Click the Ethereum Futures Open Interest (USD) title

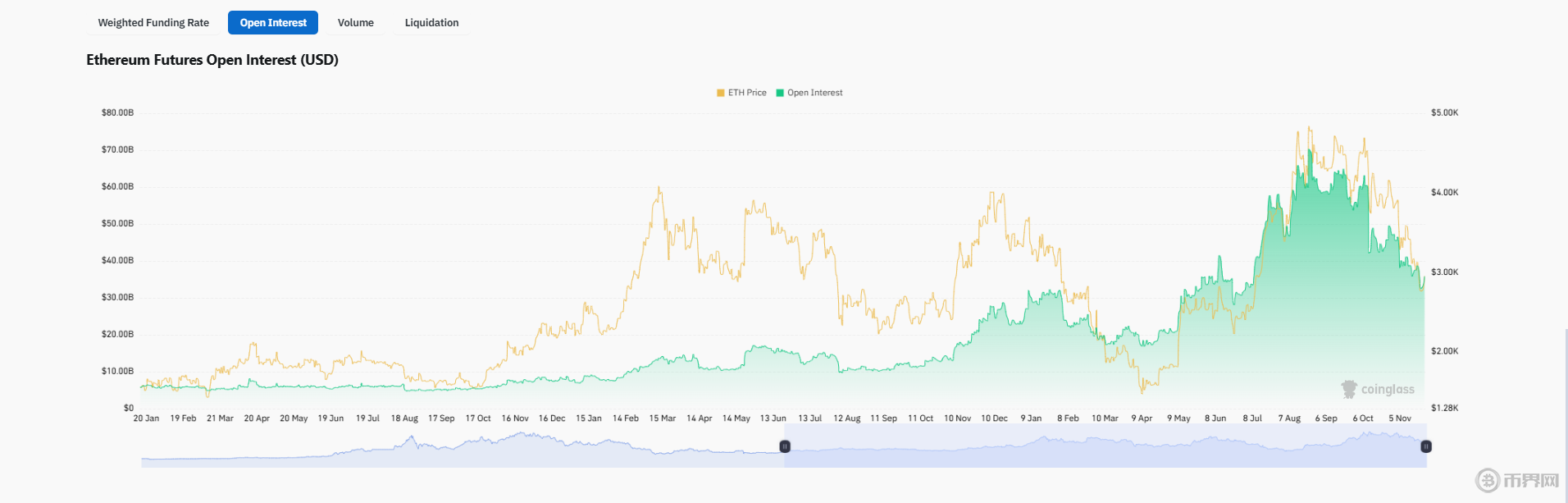click(x=212, y=60)
